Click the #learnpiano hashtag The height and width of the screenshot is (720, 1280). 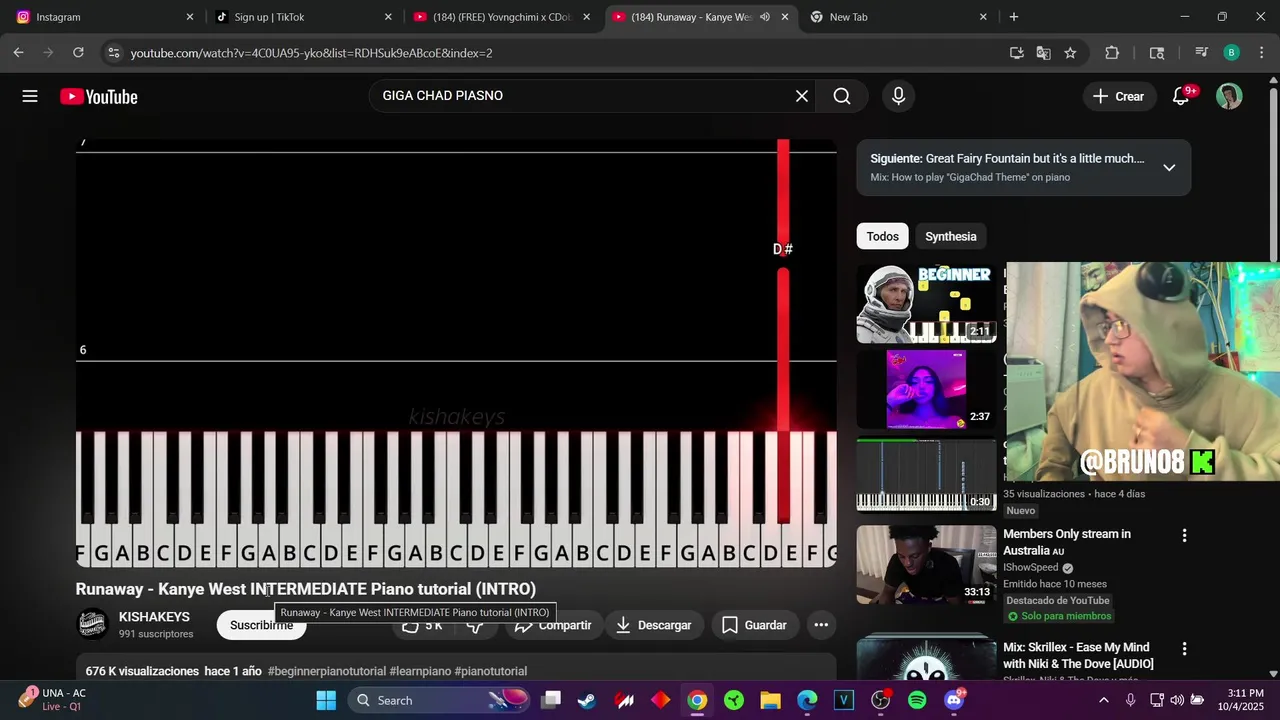[x=420, y=671]
